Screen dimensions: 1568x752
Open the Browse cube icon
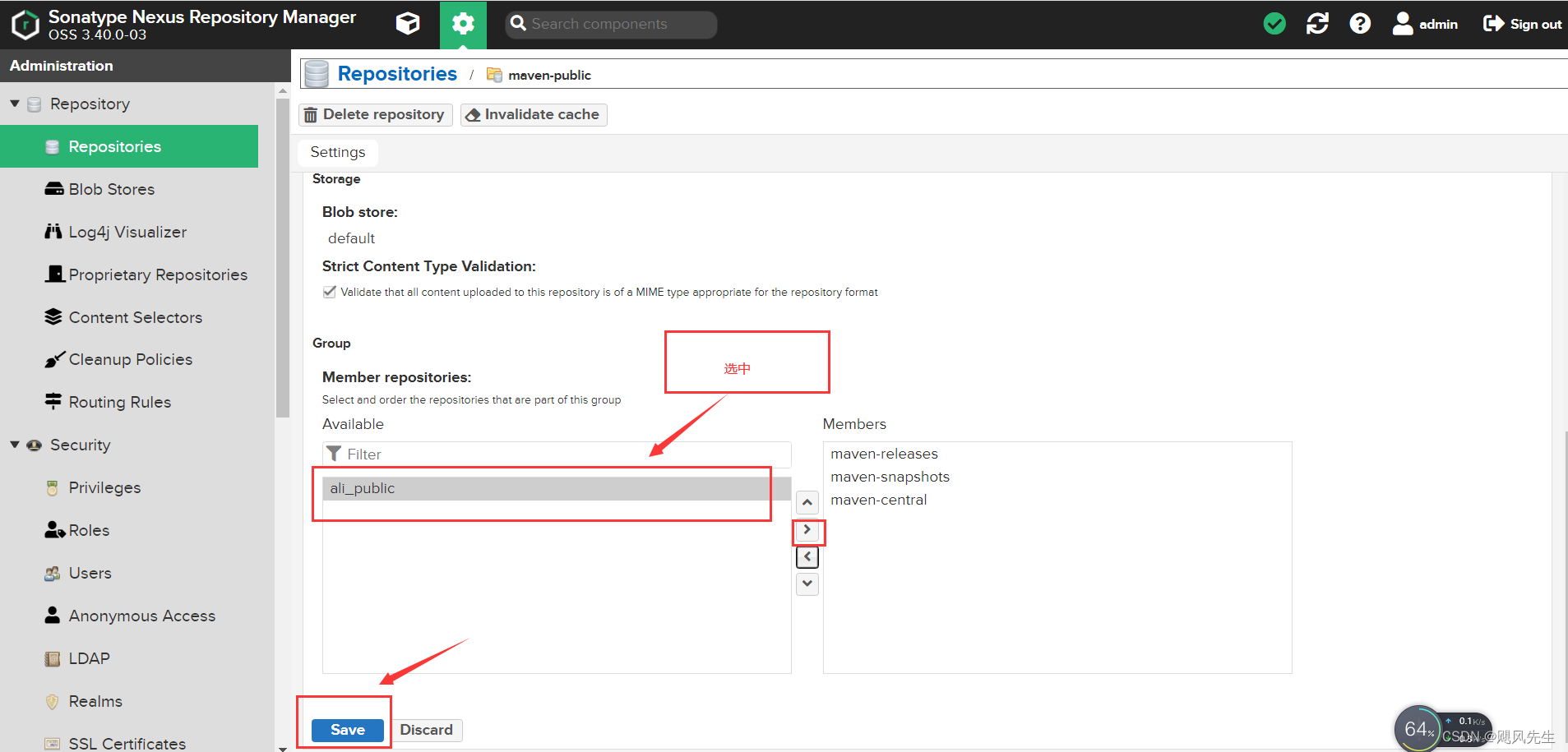[408, 24]
